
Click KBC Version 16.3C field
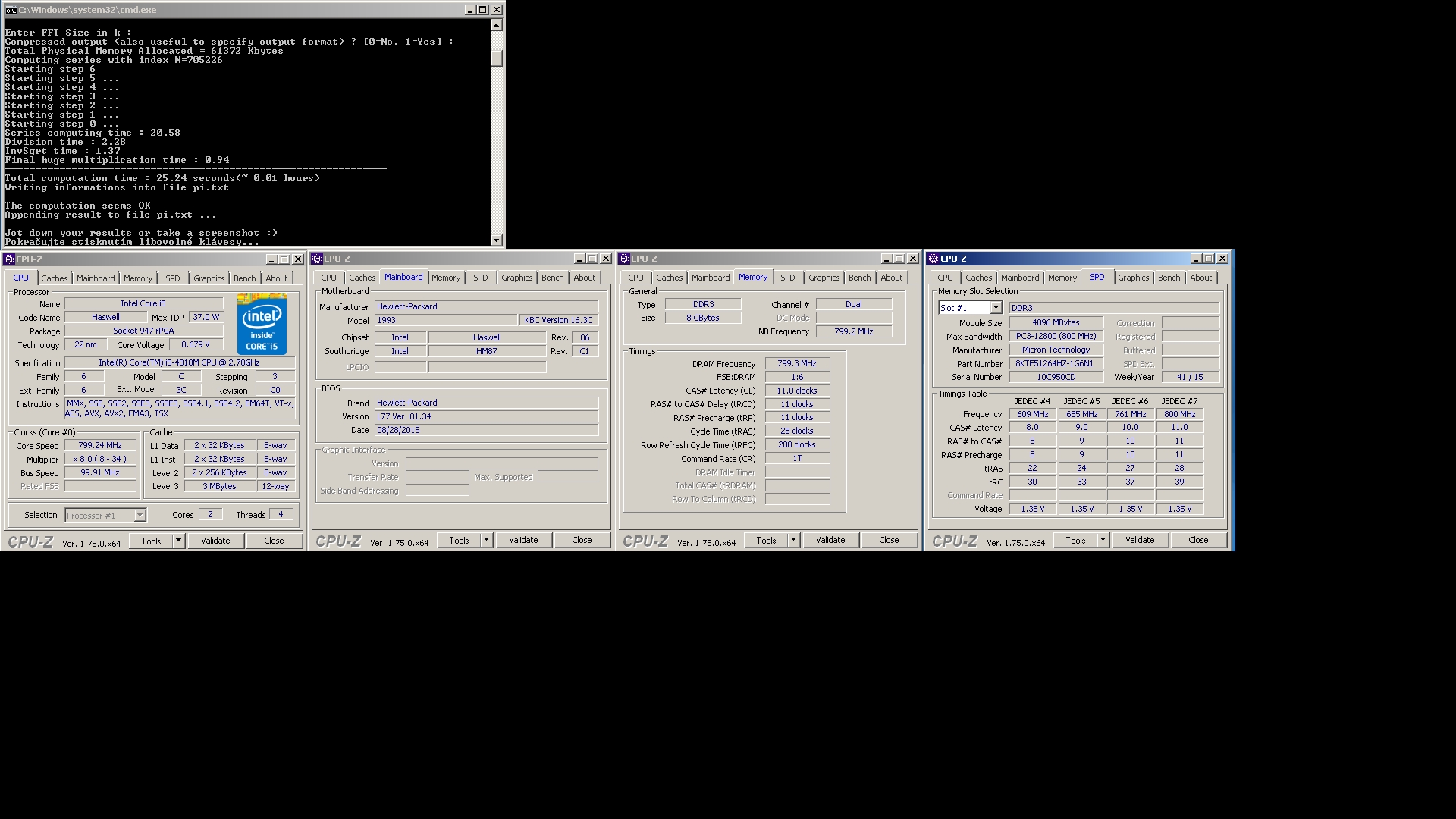(559, 320)
